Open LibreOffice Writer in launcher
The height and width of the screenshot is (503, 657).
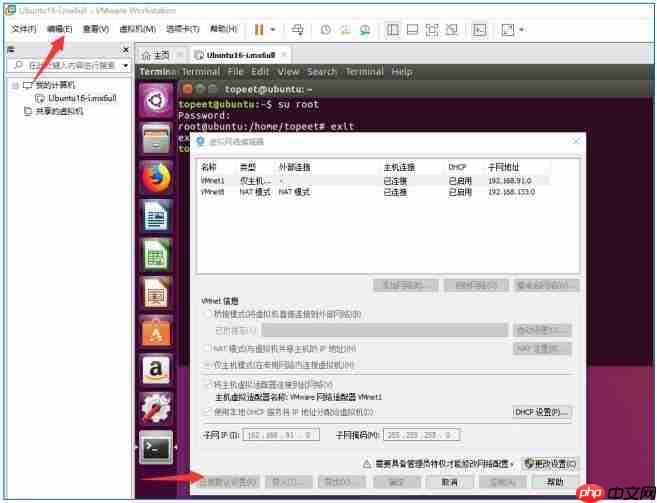click(156, 216)
